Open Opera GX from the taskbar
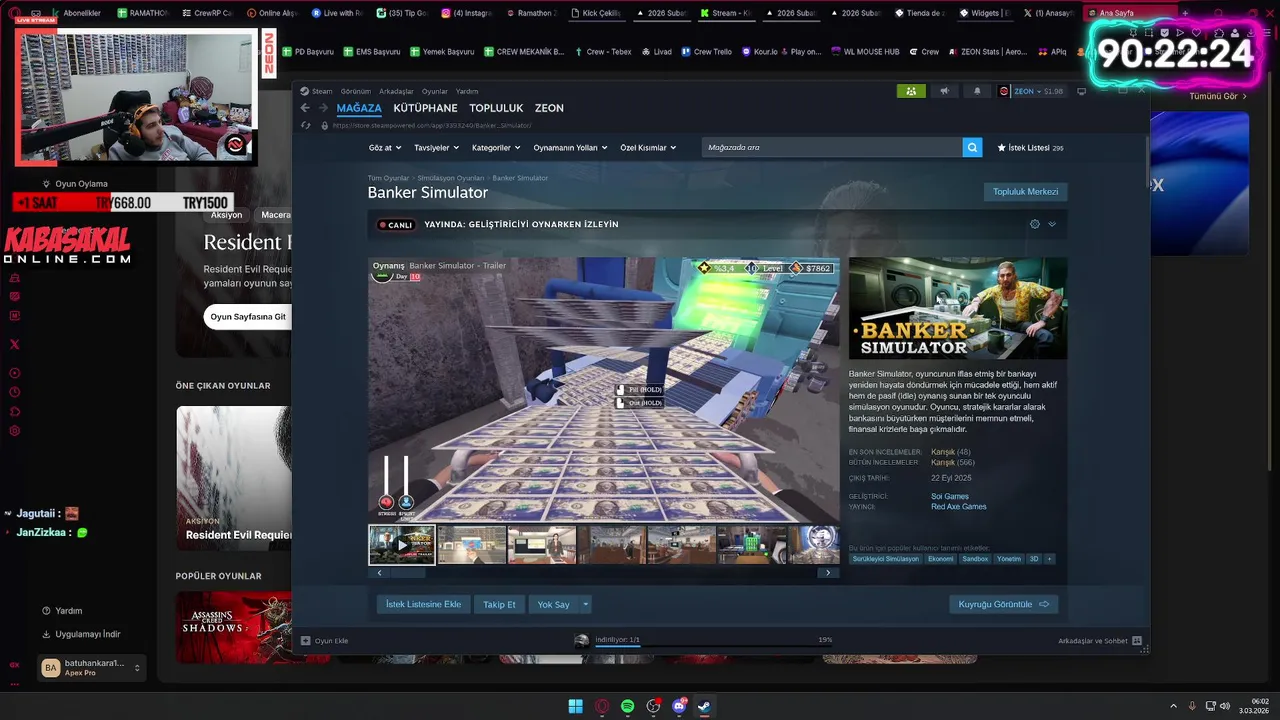 601,706
